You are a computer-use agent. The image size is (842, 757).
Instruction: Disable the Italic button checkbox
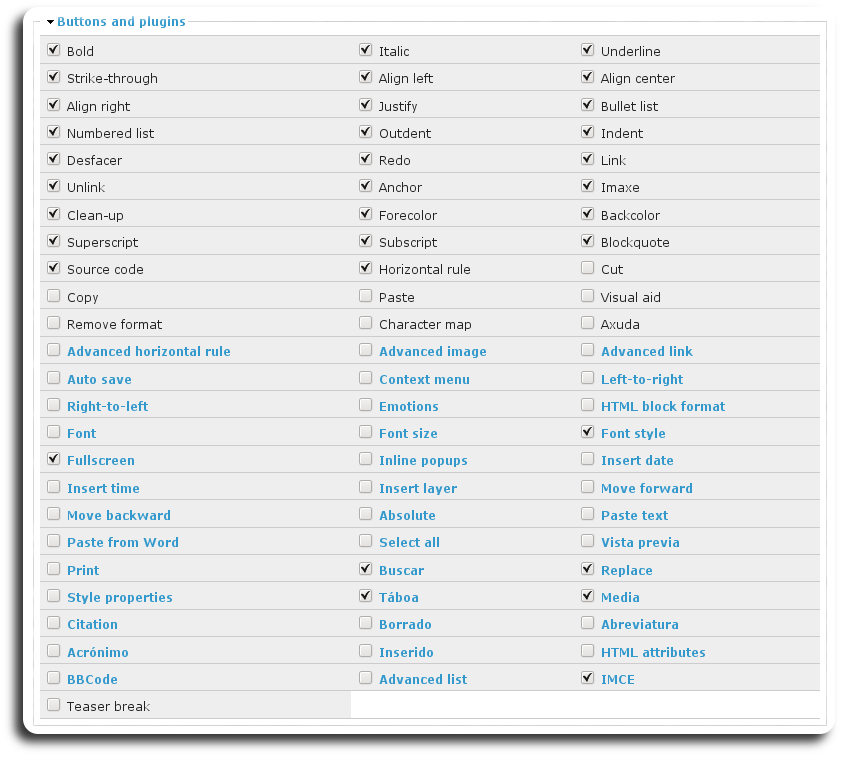click(366, 50)
